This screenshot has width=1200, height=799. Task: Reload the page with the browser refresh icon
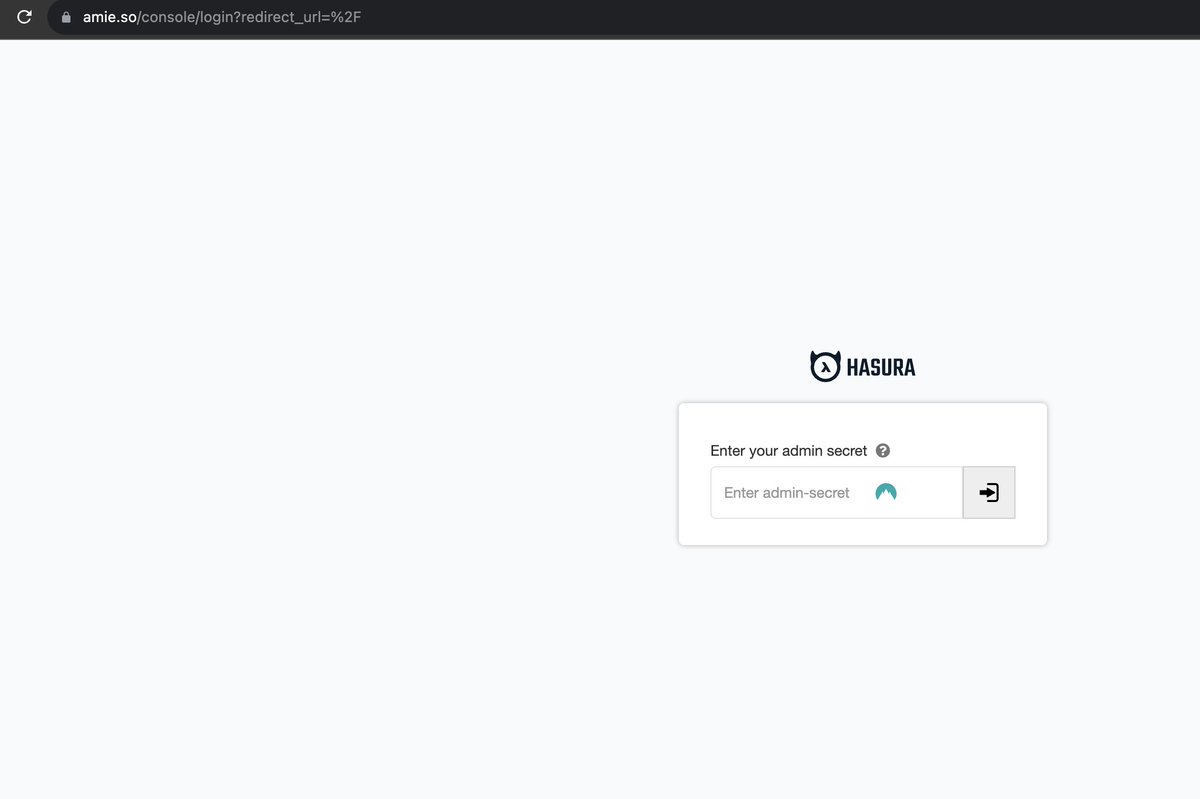pyautogui.click(x=25, y=17)
